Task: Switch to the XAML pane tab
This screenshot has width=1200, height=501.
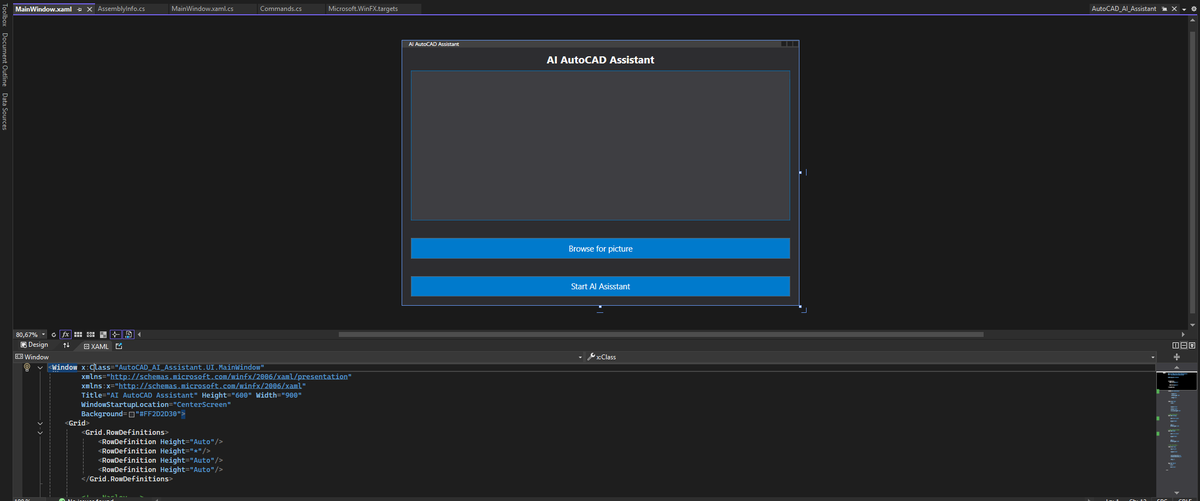Action: (x=97, y=345)
